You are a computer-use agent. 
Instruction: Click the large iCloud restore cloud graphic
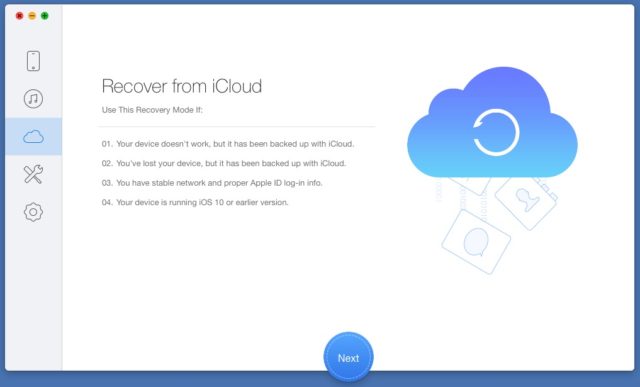coord(492,122)
